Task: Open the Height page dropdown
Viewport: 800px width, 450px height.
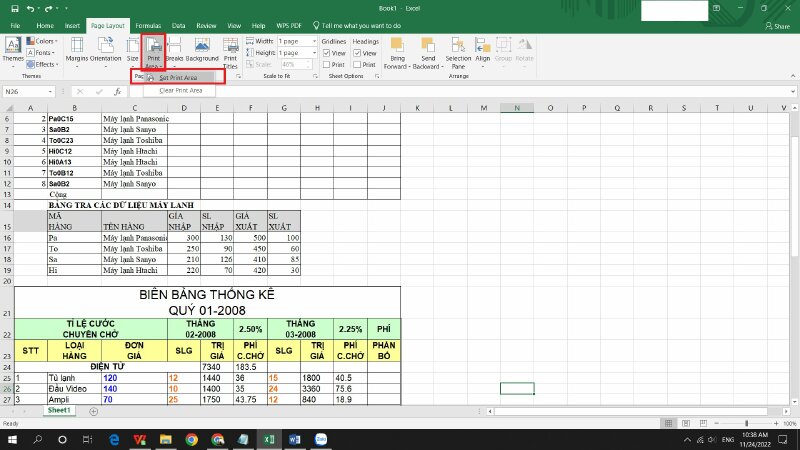Action: tap(314, 53)
